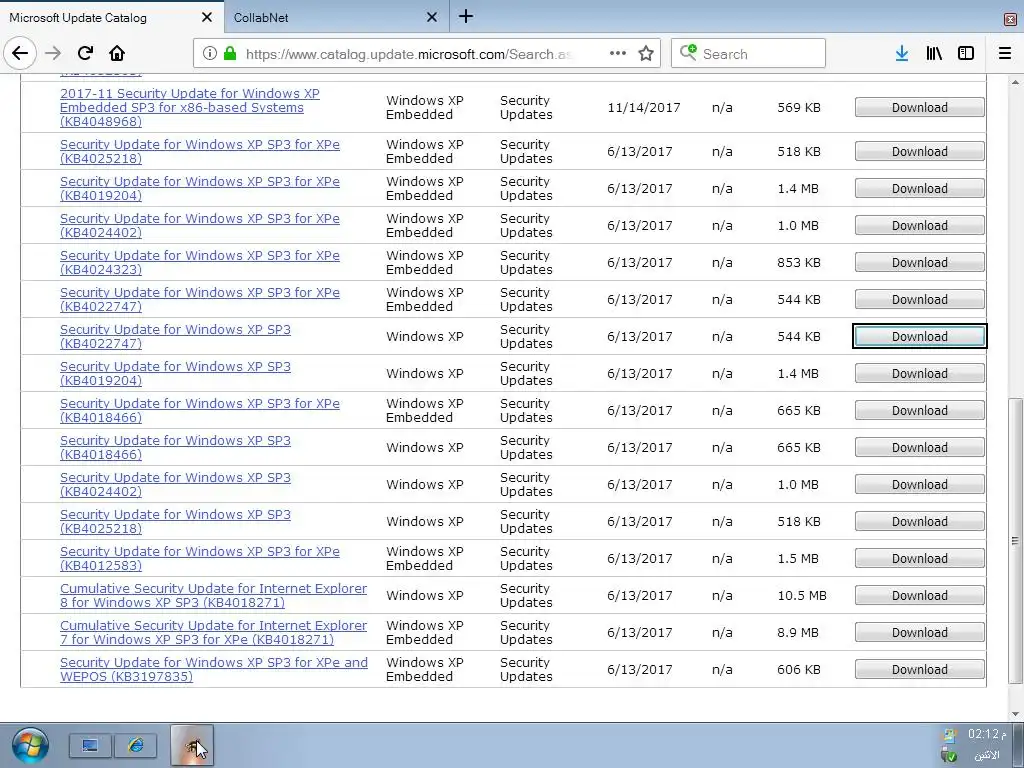Close the Microsoft Update Catalog tab
The image size is (1024, 768).
pyautogui.click(x=207, y=18)
